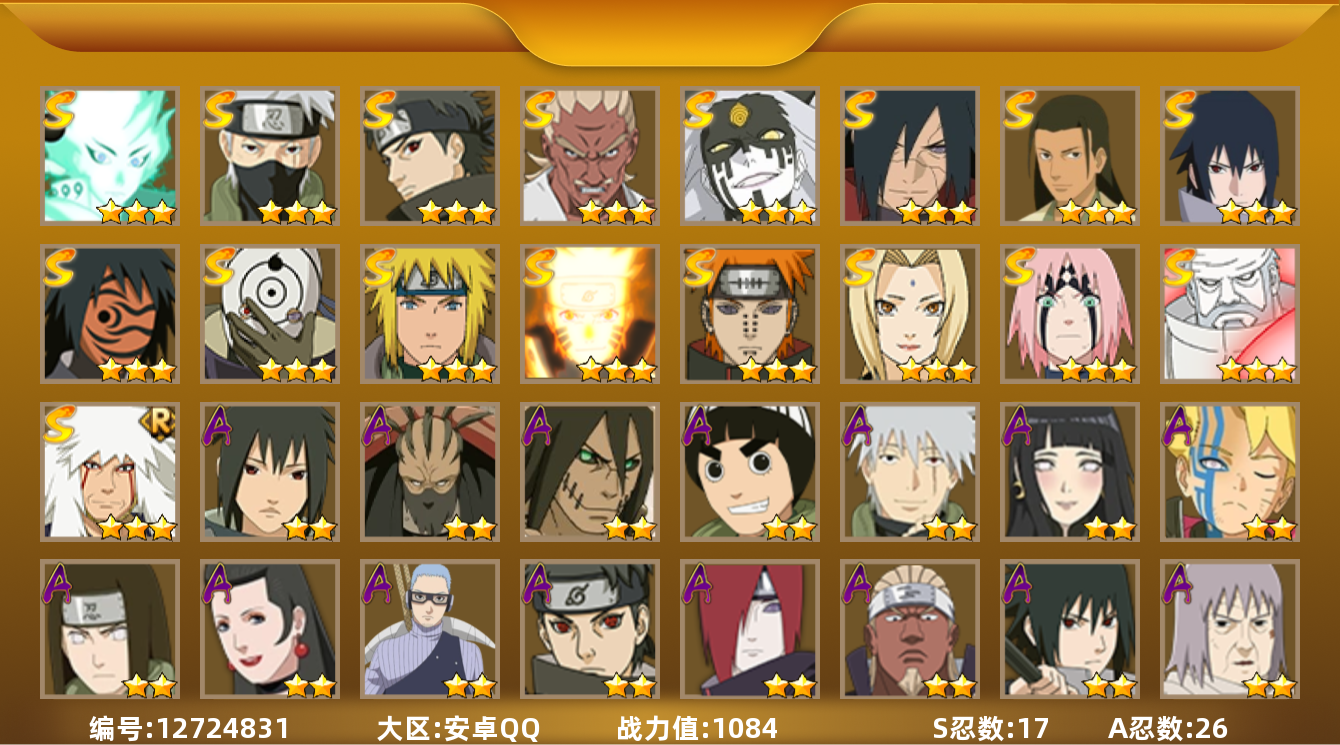The height and width of the screenshot is (745, 1340).
Task: Click the 战力值:1084 power label
Action: (697, 728)
